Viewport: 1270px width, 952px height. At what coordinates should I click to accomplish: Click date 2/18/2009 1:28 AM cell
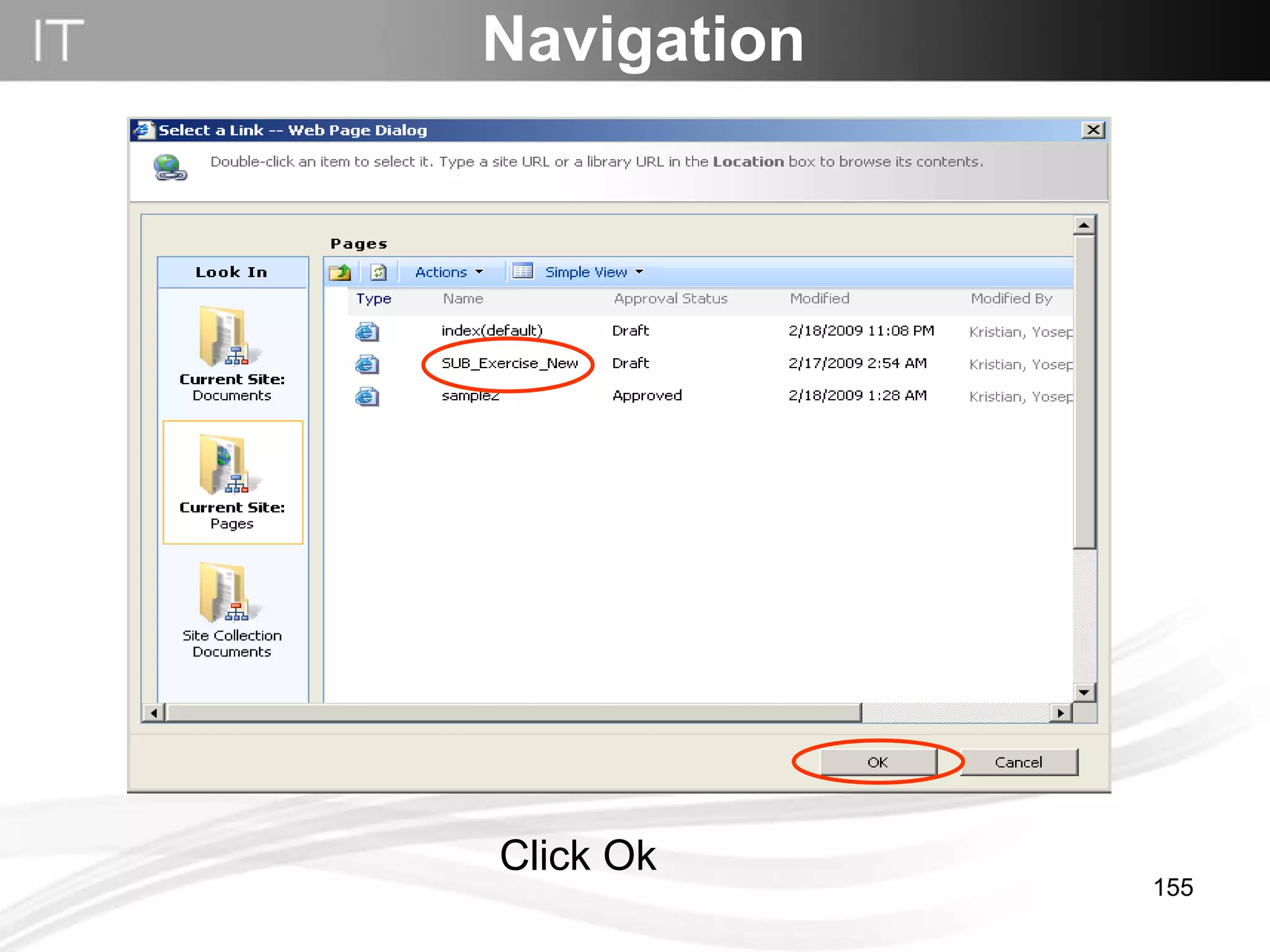tap(858, 395)
